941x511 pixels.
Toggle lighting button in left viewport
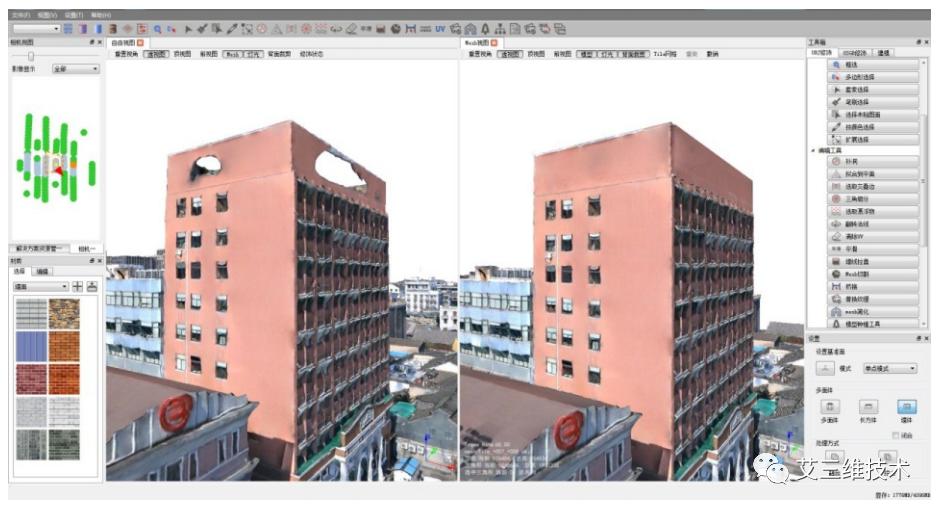point(253,54)
